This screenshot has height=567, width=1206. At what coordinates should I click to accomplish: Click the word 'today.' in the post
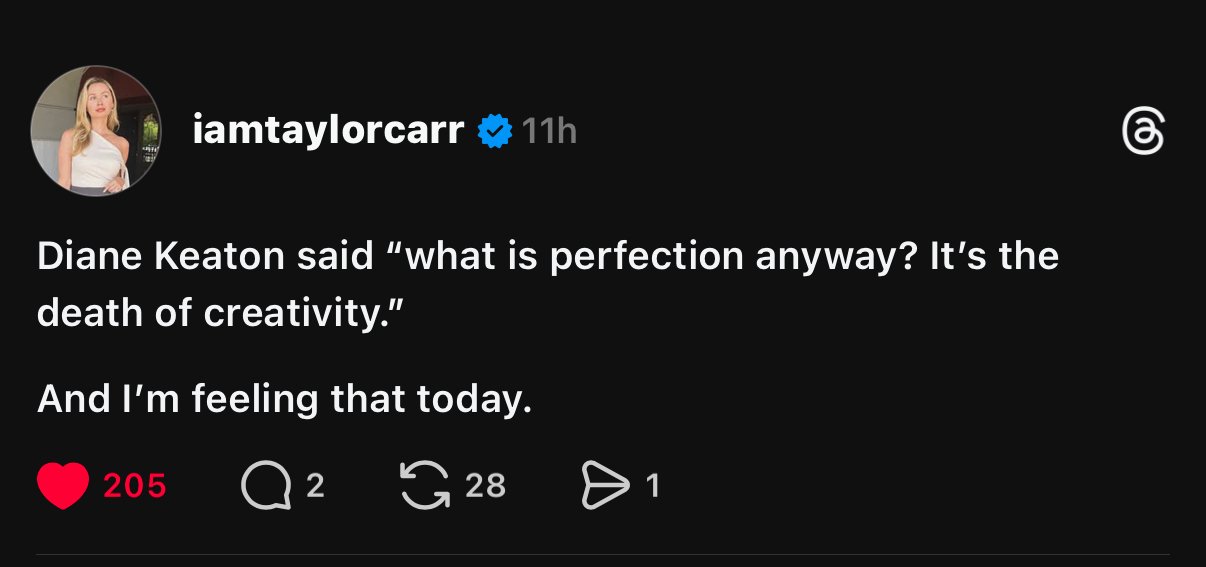tap(474, 399)
